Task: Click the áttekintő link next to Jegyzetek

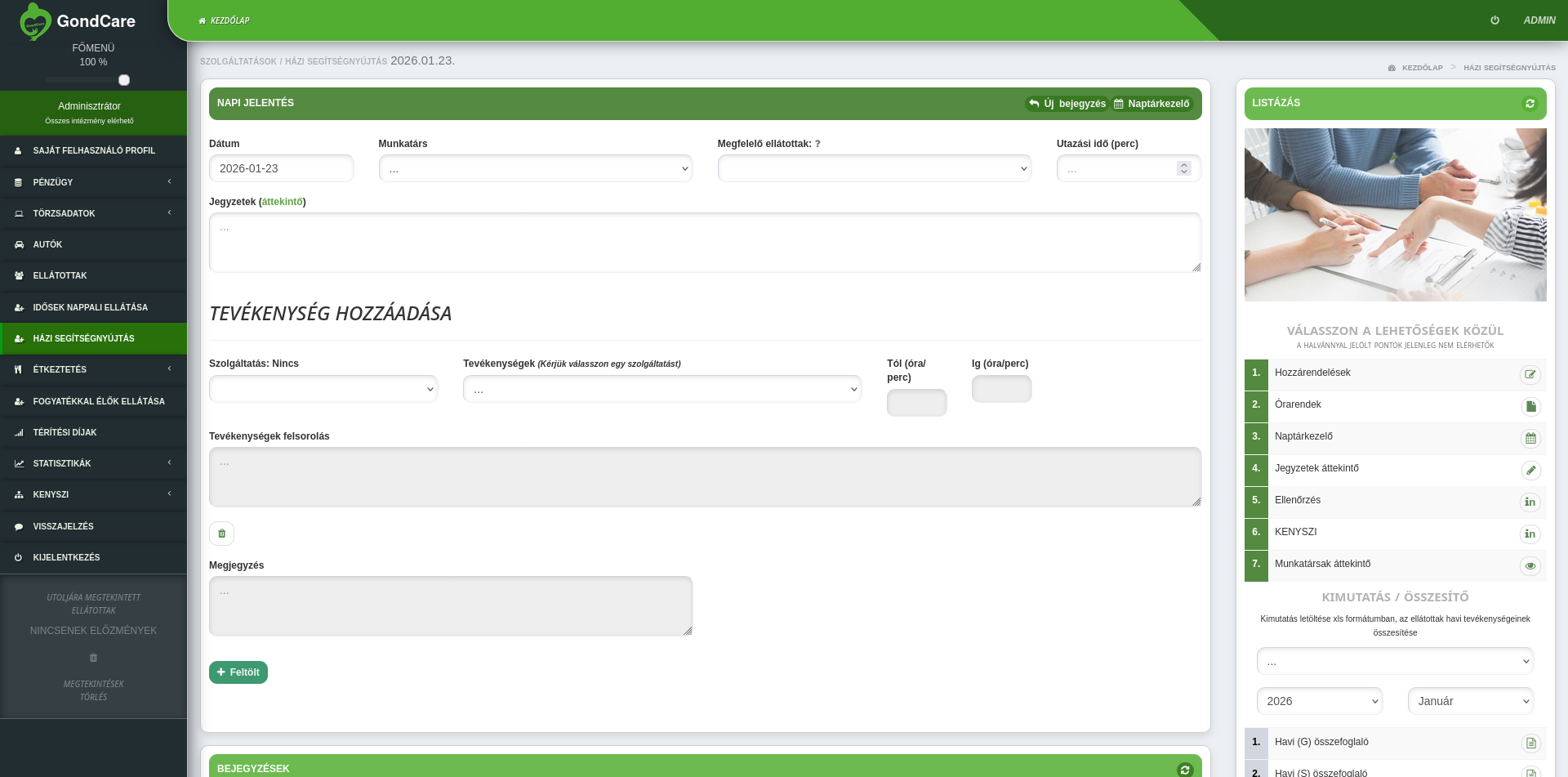Action: 282,202
